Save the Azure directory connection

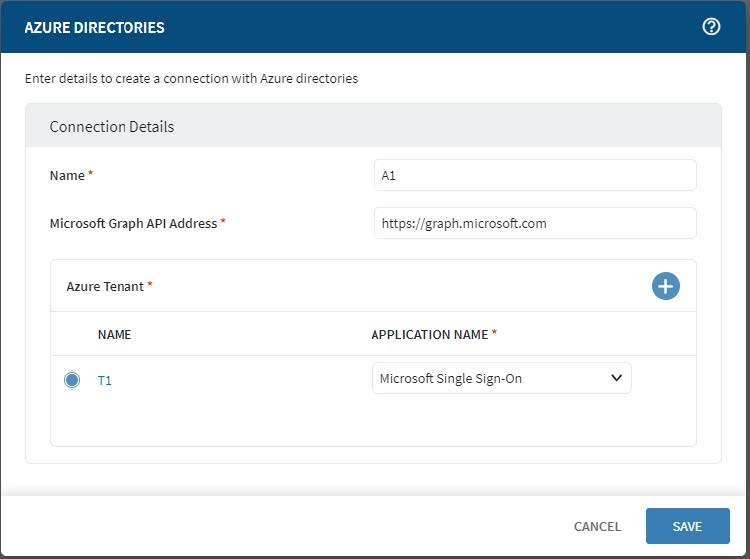(687, 526)
